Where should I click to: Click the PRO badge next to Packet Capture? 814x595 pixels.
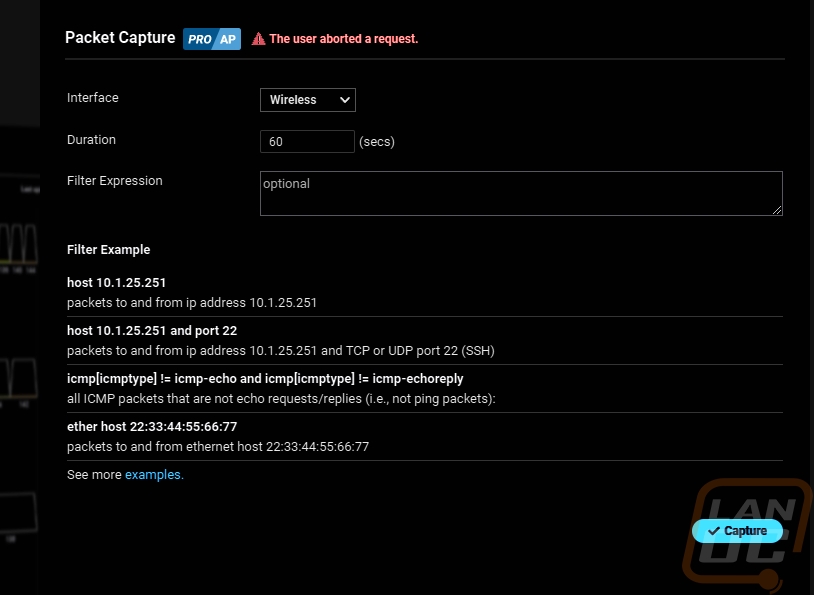click(200, 39)
